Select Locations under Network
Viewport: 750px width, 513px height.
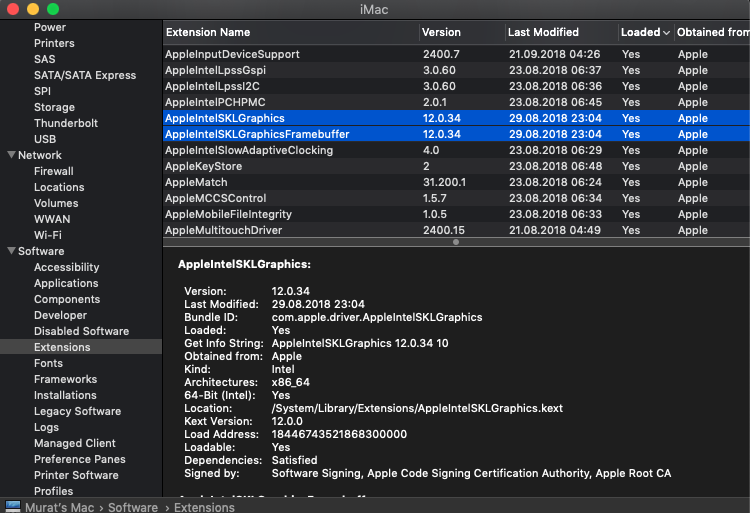pos(59,187)
